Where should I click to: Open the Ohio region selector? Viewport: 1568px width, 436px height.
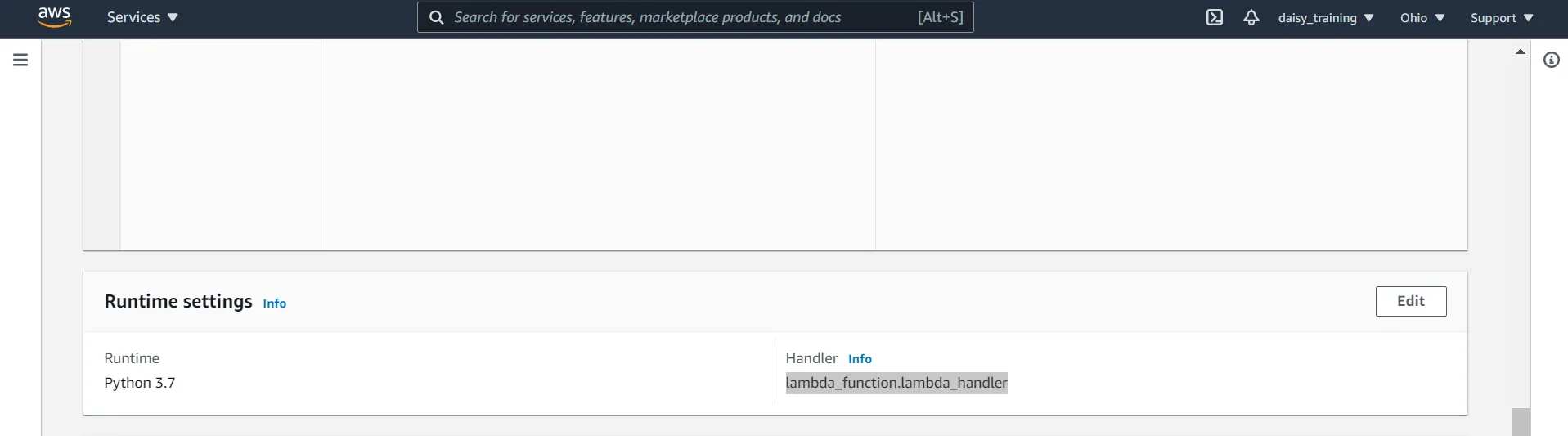coord(1422,18)
